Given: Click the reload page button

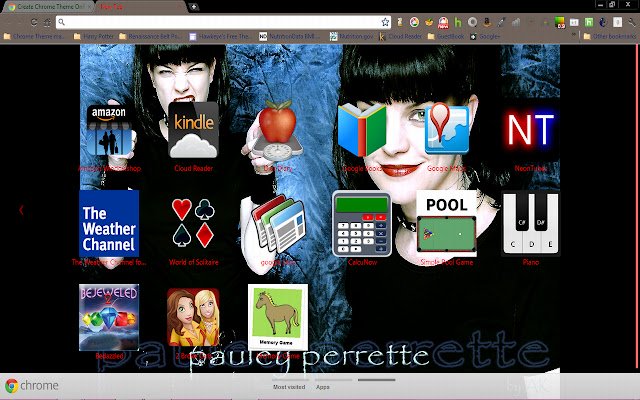Looking at the screenshot, I should tap(34, 22).
